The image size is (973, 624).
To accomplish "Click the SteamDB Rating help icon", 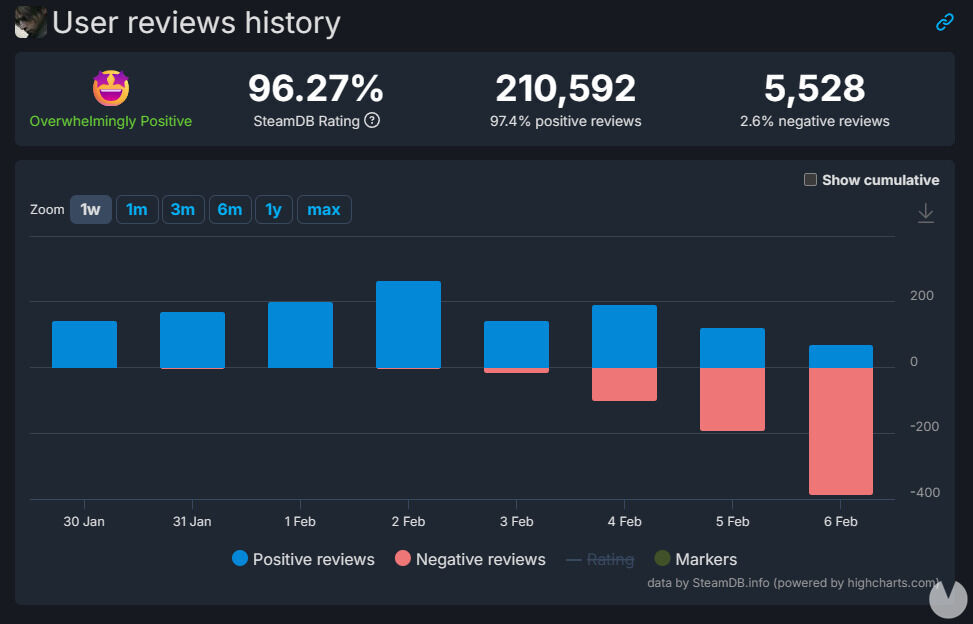I will [x=372, y=121].
